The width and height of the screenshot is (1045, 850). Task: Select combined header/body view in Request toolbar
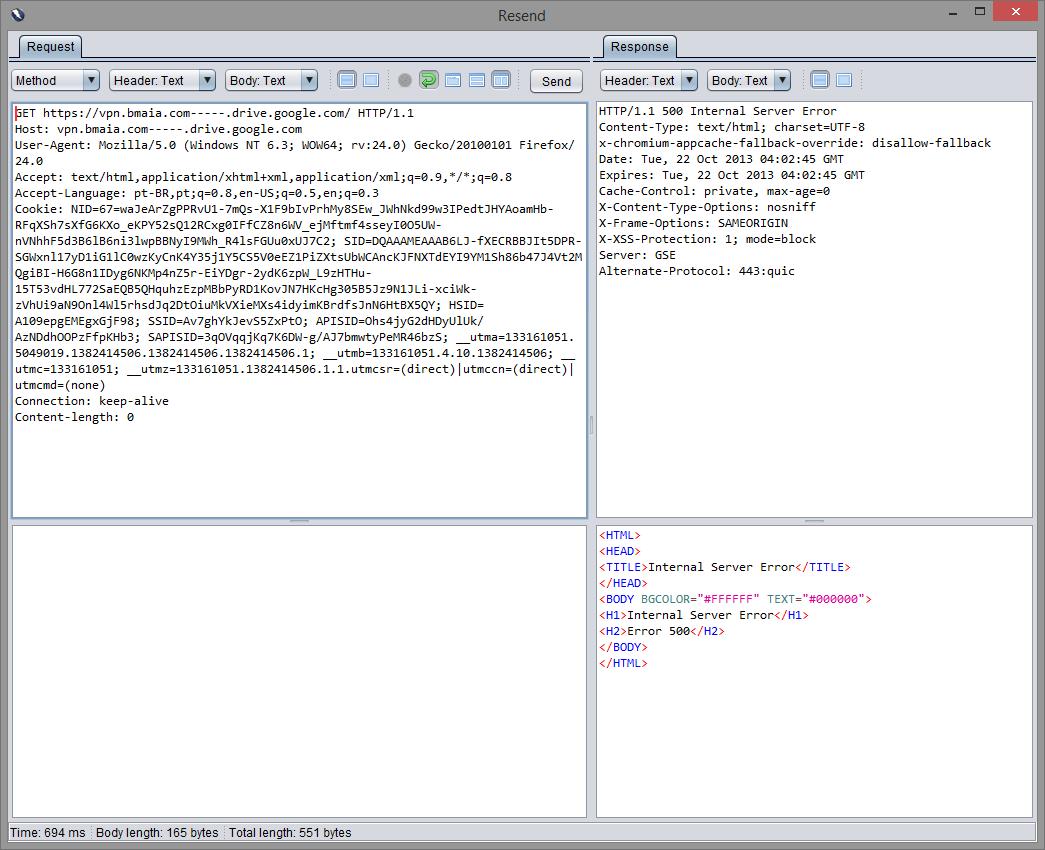(x=371, y=81)
